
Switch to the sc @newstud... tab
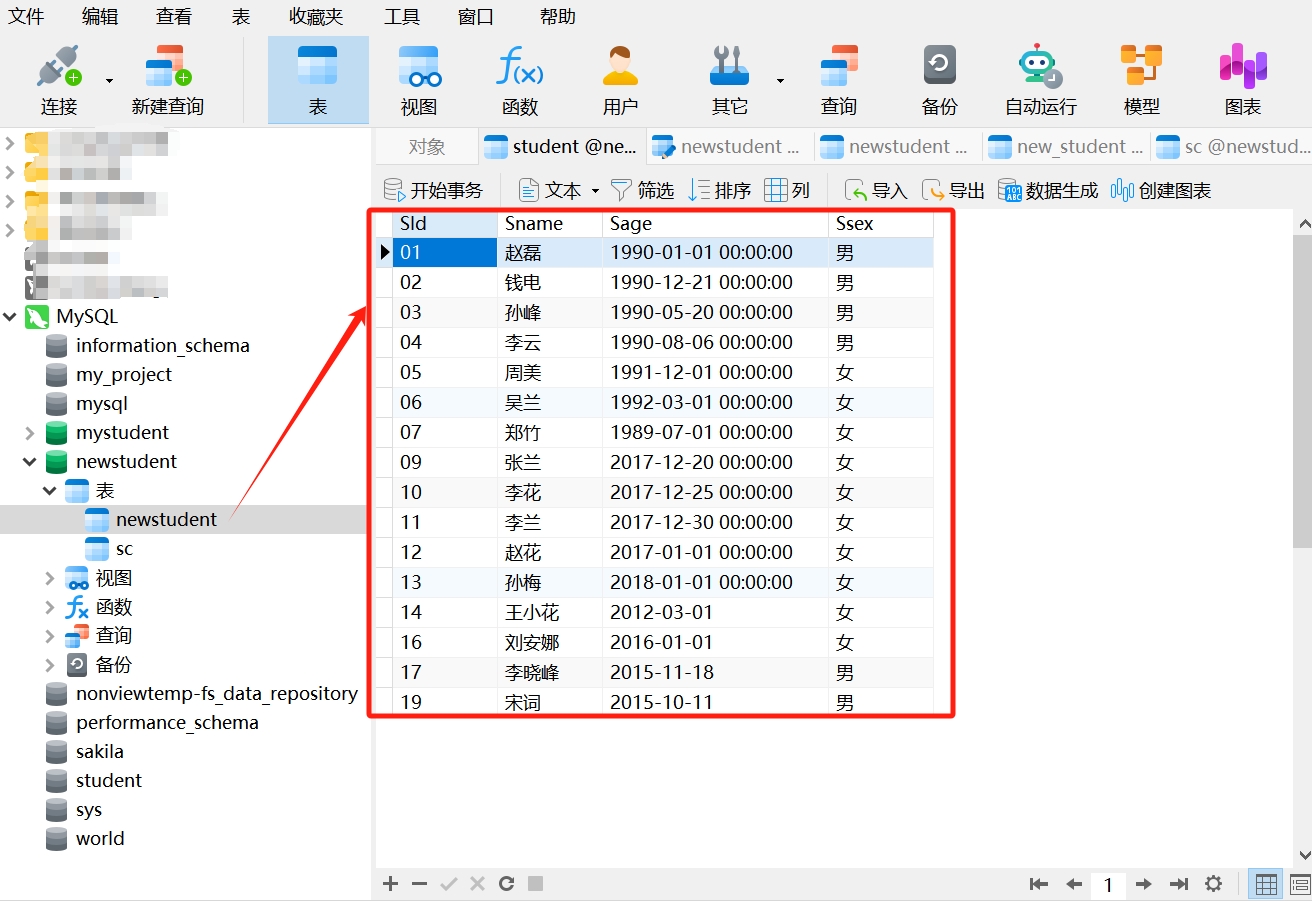click(x=1232, y=147)
